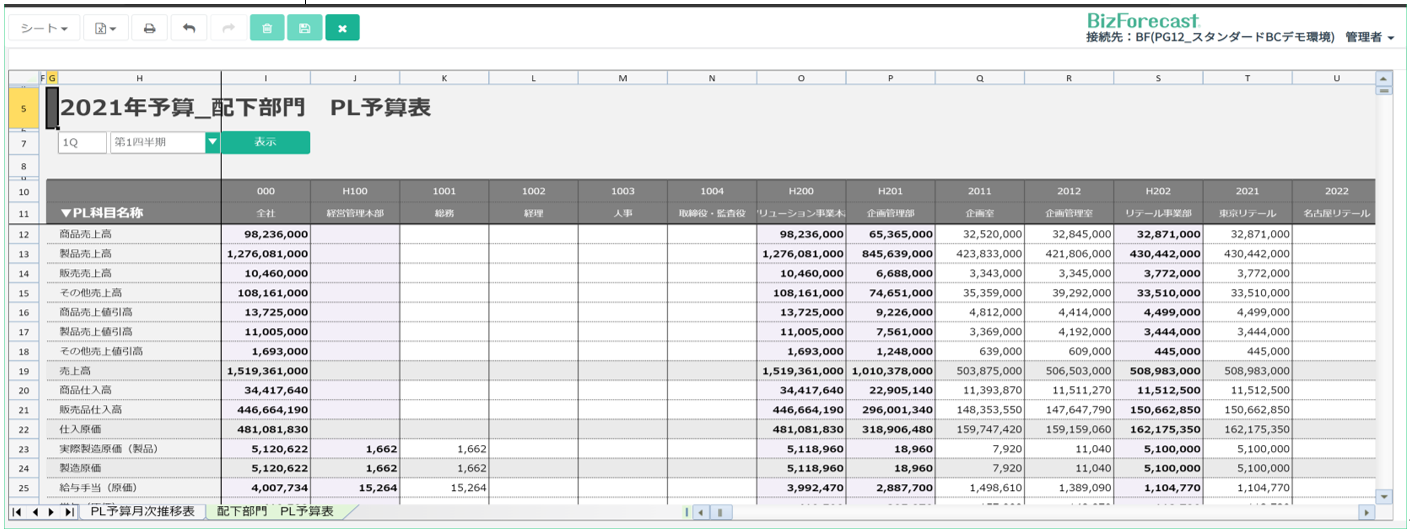1410x531 pixels.
Task: Click the green save floppy icon
Action: [304, 28]
